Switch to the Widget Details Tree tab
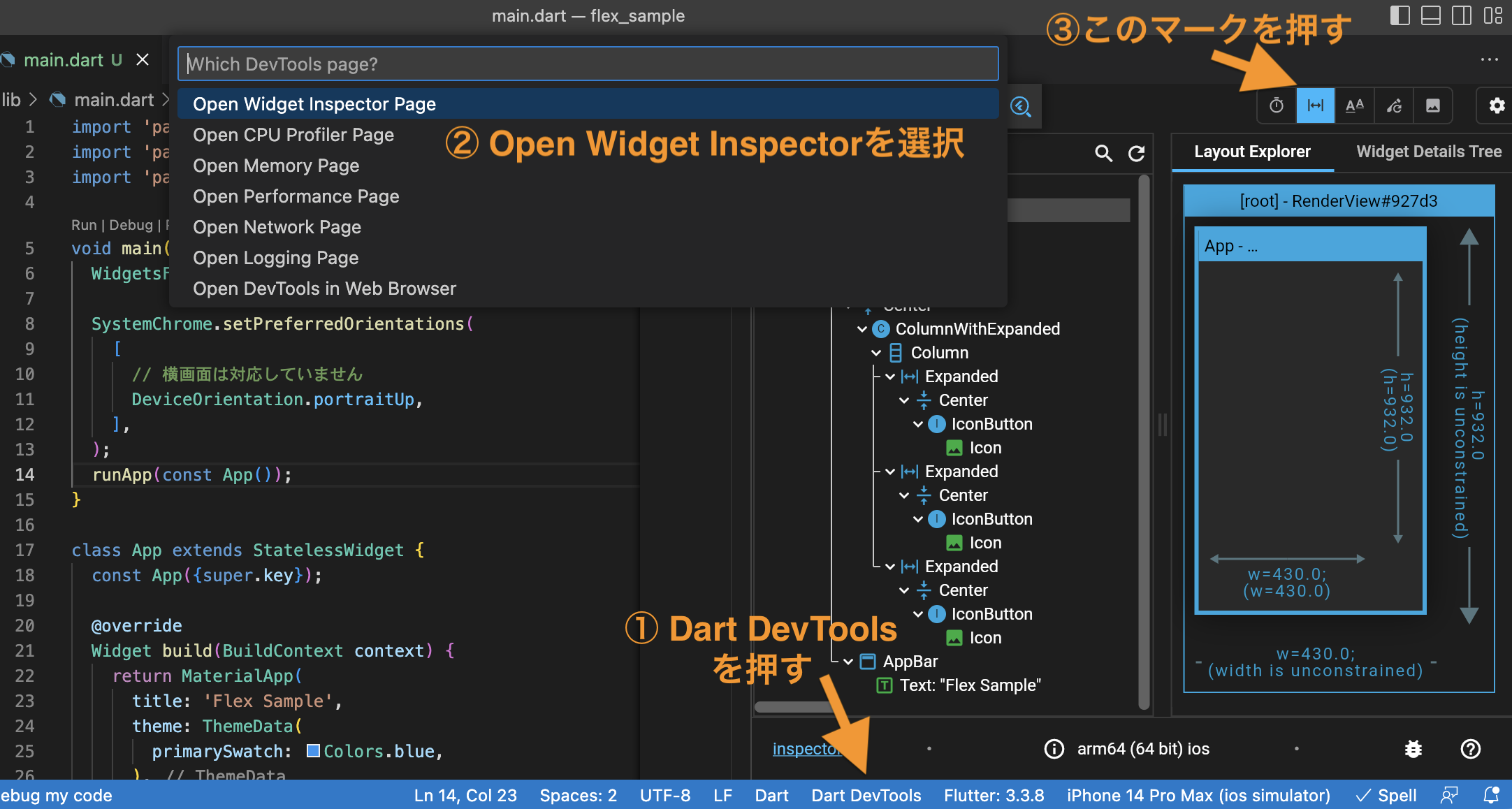This screenshot has width=1512, height=809. click(x=1428, y=152)
